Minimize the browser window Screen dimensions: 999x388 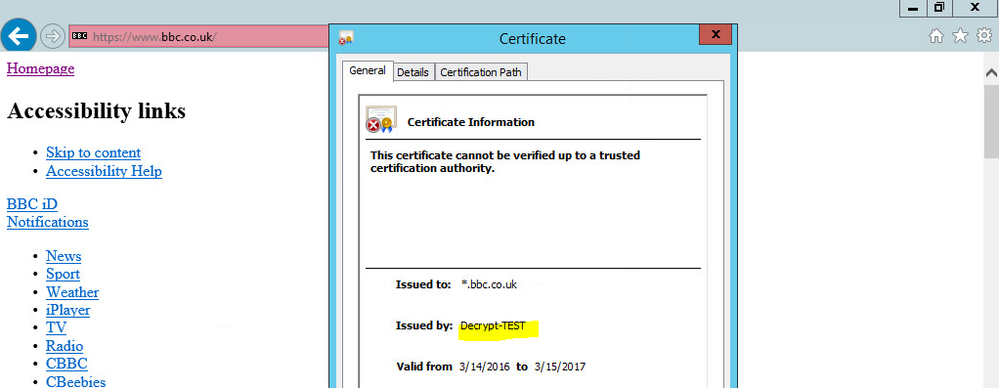point(914,8)
